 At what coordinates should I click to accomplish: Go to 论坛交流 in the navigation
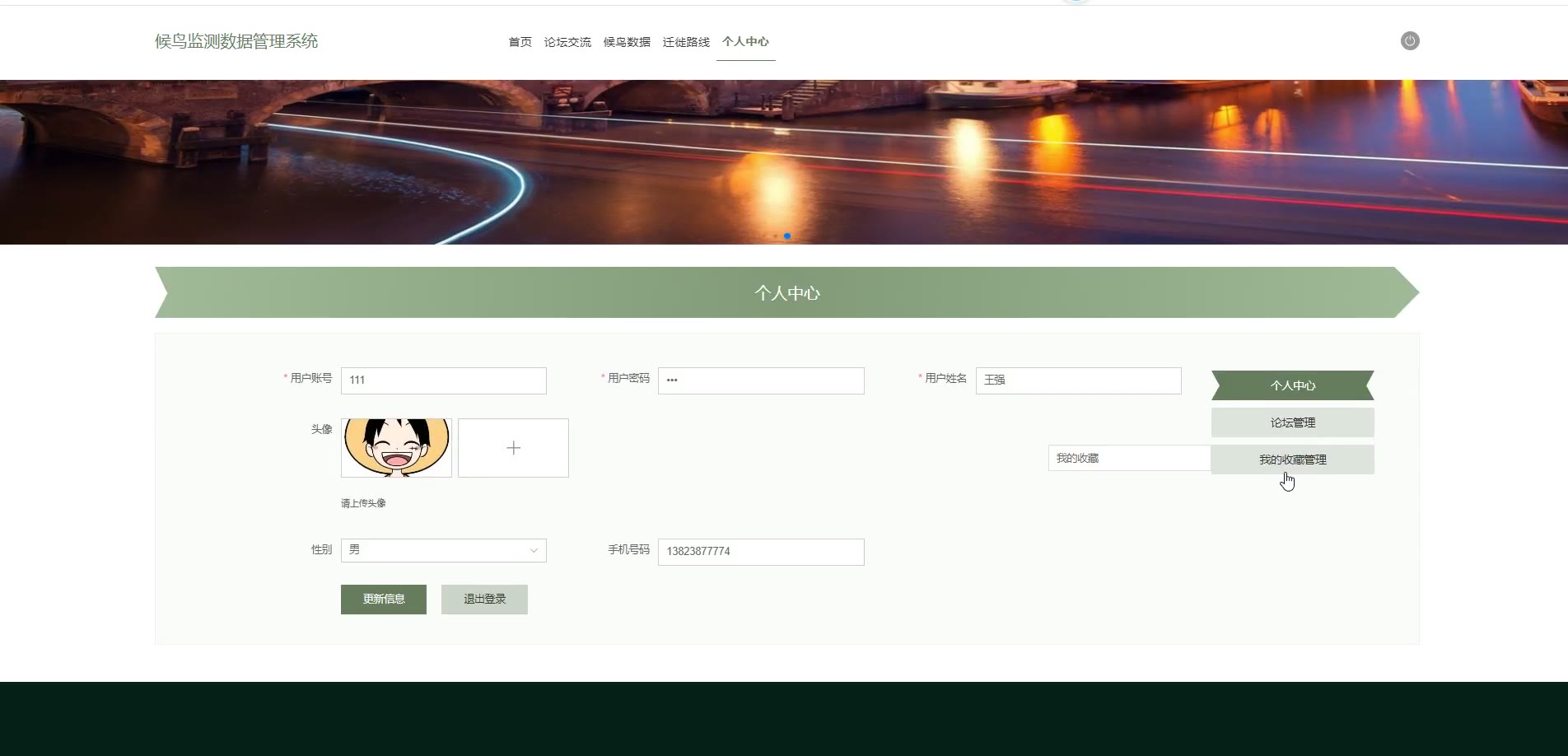[567, 42]
